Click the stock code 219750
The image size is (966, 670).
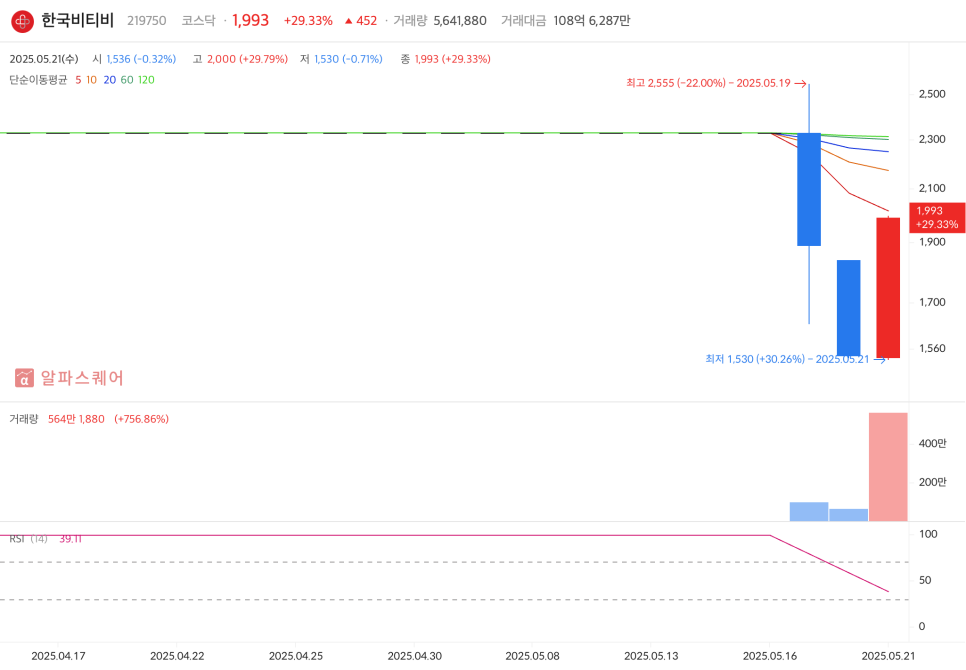(147, 21)
